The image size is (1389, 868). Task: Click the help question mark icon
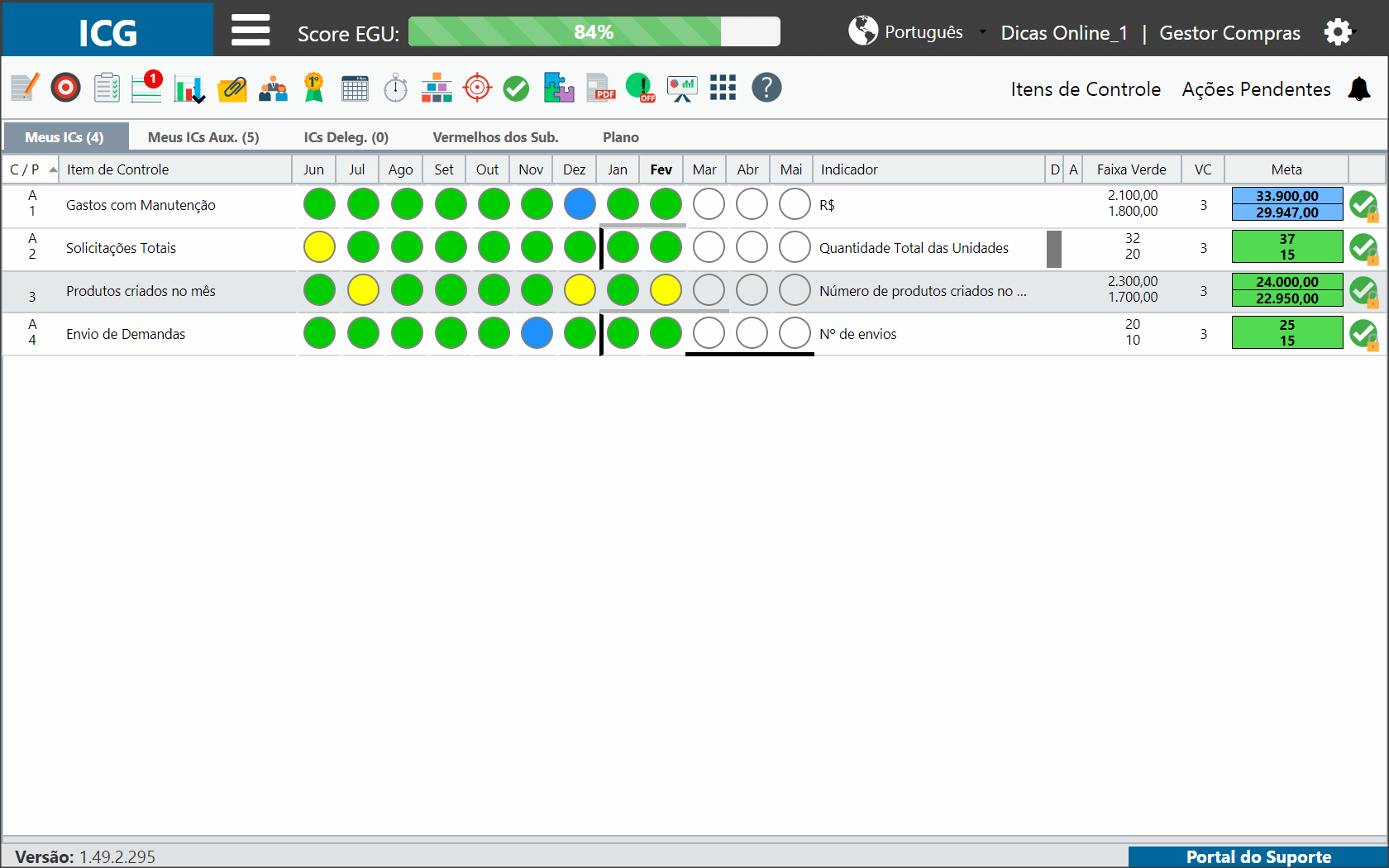(766, 88)
